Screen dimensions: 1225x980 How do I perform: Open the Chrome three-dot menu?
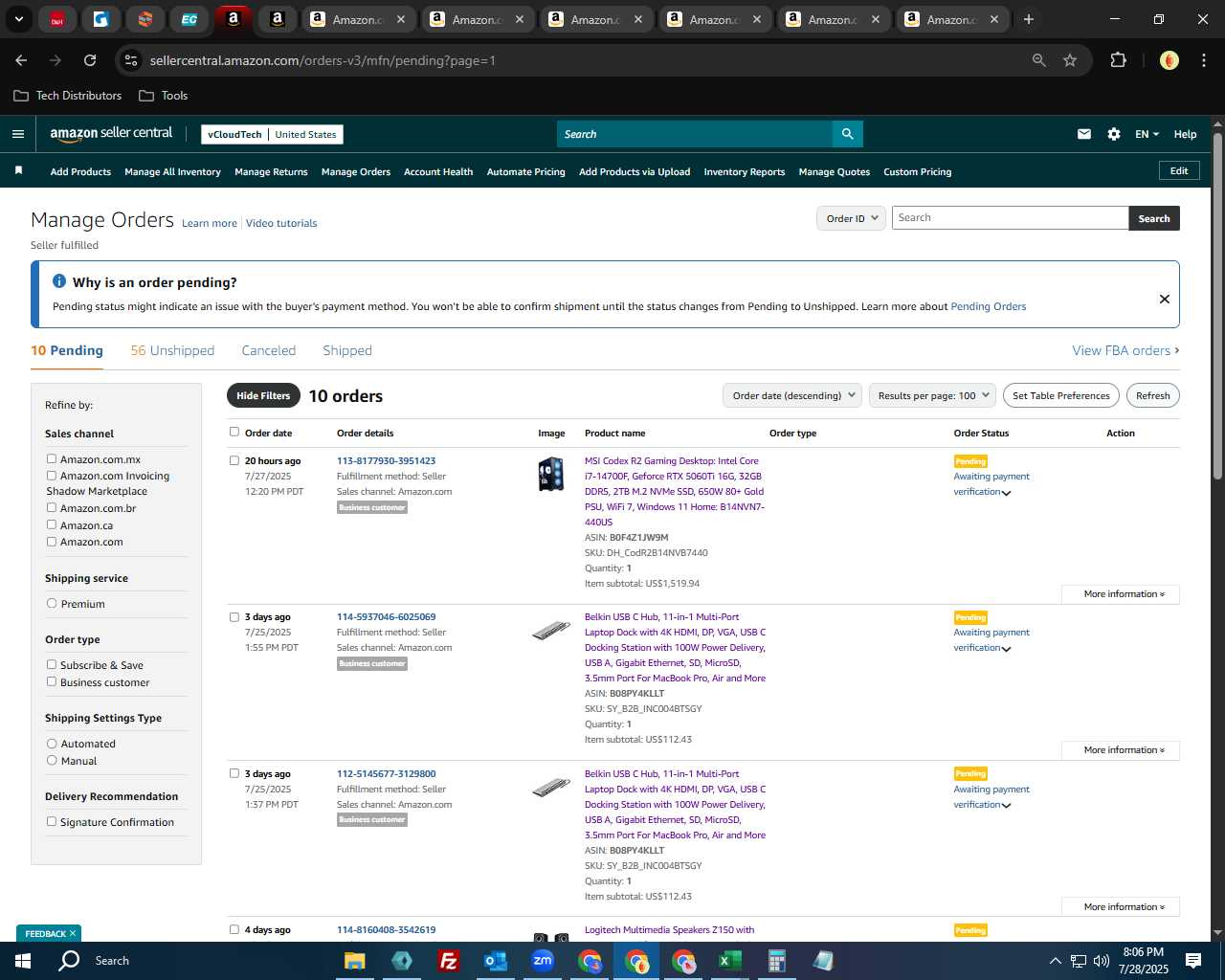point(1202,60)
